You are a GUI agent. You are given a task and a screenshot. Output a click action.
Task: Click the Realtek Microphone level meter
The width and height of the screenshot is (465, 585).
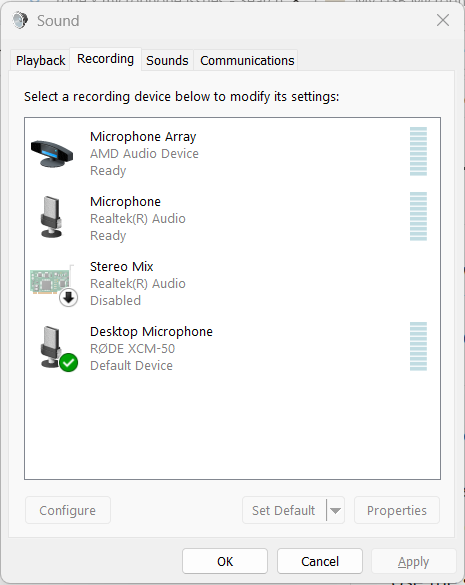tap(418, 216)
